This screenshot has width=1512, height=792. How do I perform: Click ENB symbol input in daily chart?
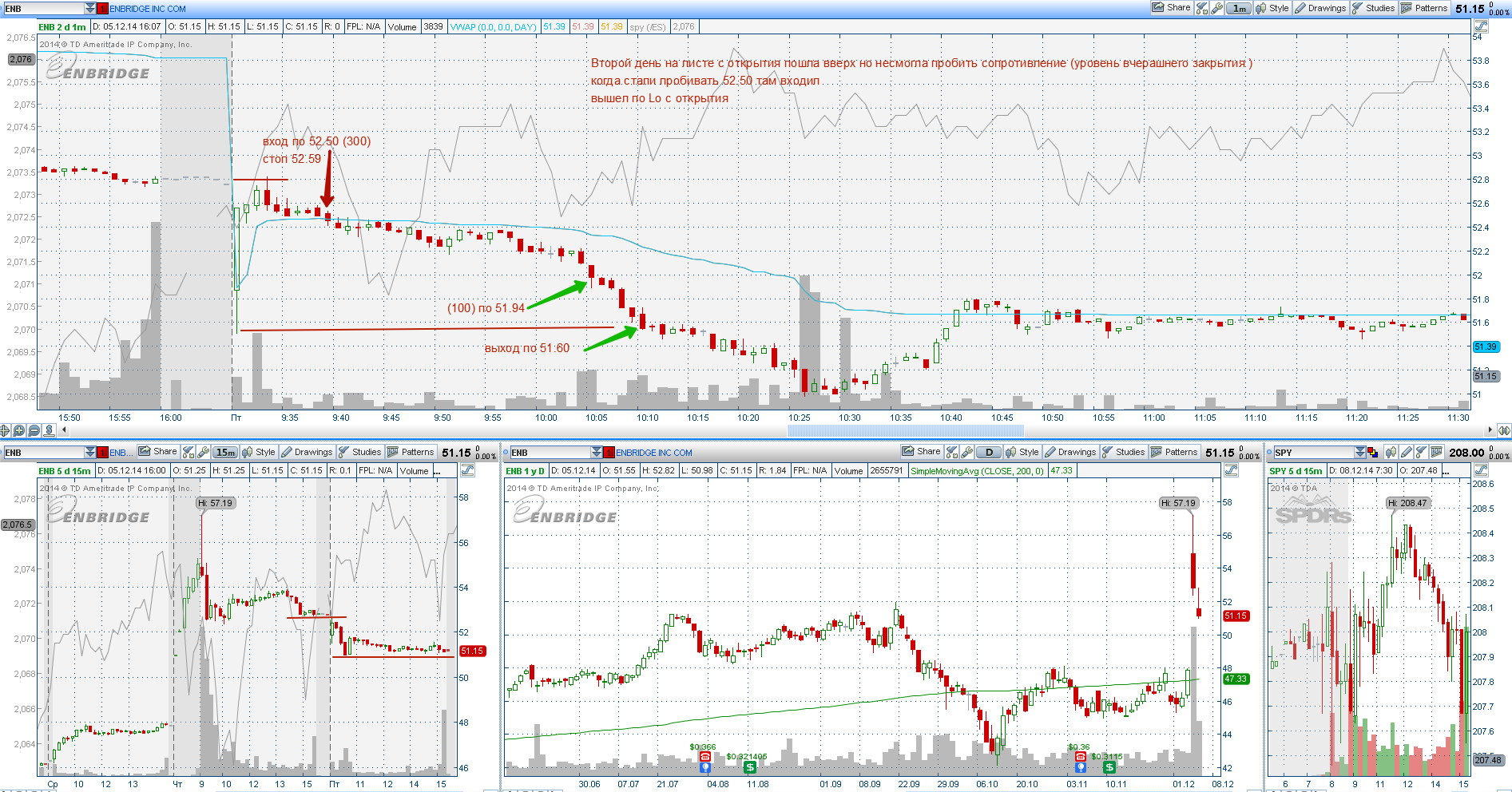click(550, 453)
